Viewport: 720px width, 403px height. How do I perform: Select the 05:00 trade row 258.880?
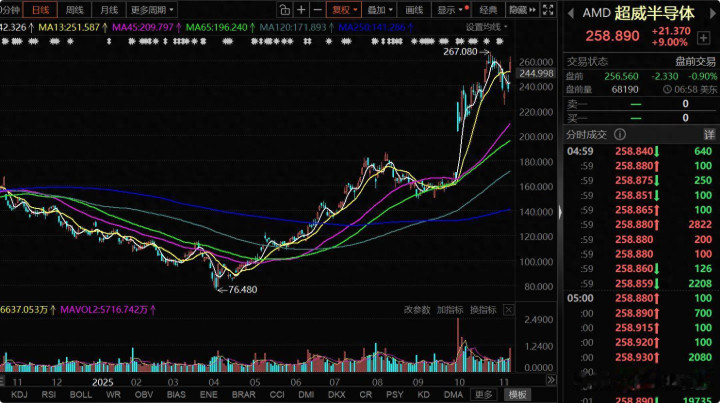pyautogui.click(x=639, y=298)
